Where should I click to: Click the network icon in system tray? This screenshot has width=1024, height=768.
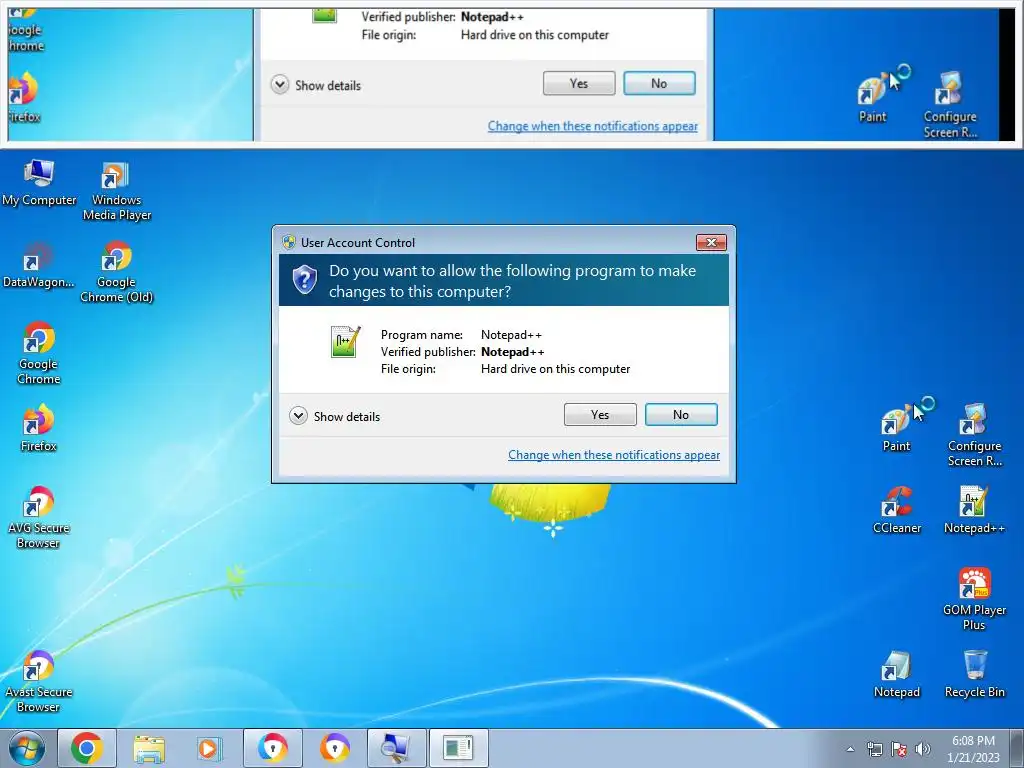874,749
